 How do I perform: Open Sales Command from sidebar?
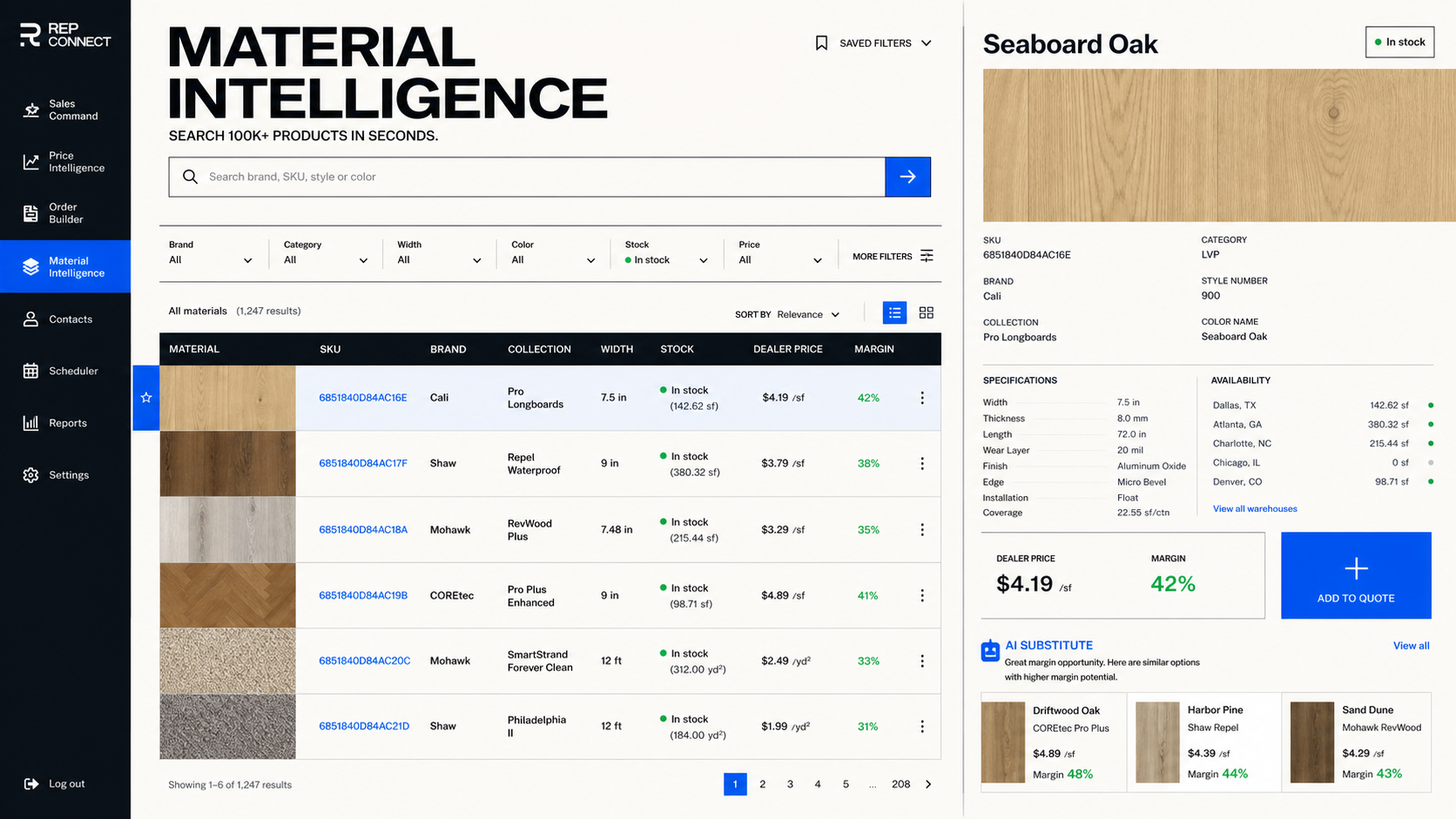[65, 110]
